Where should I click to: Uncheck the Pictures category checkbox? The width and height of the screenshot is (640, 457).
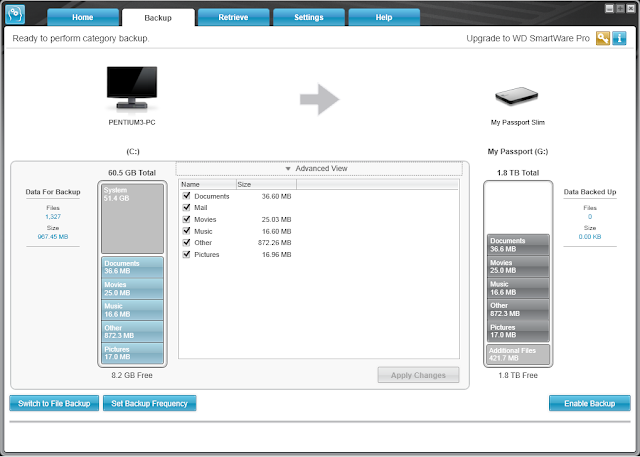(187, 254)
